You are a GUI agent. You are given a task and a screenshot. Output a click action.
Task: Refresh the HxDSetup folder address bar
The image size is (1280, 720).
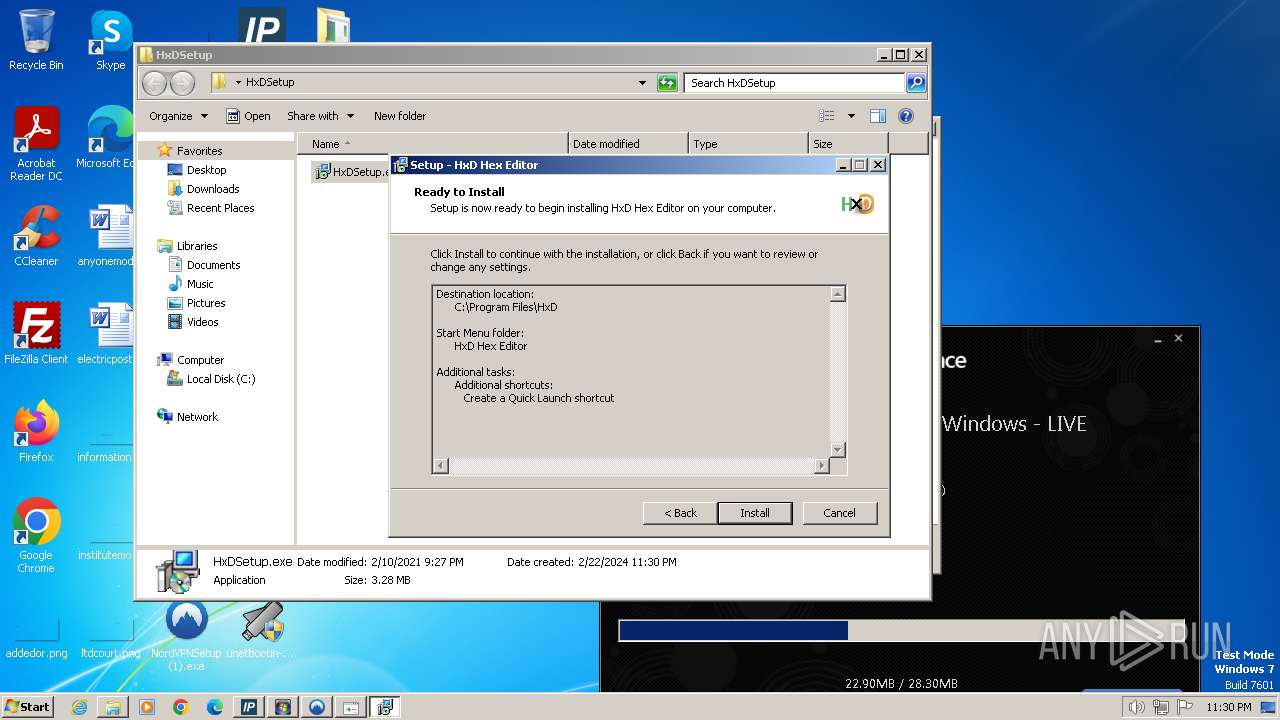667,83
